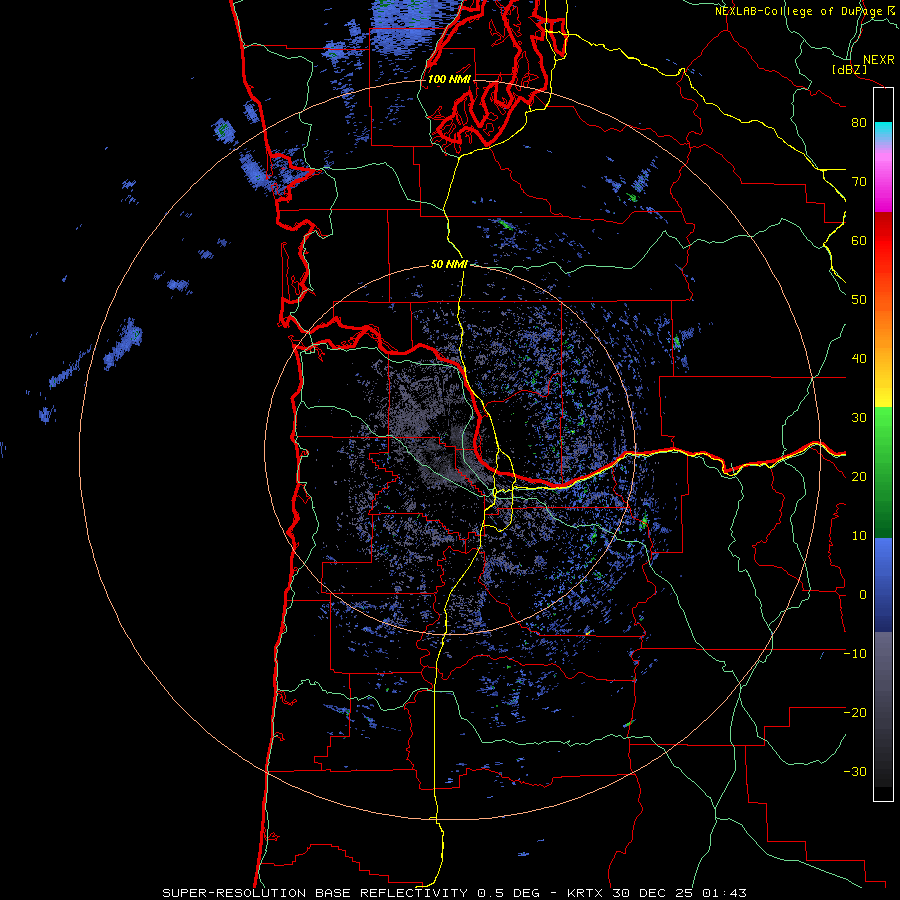
Task: Click the NEXR label above the color scale
Action: (879, 60)
